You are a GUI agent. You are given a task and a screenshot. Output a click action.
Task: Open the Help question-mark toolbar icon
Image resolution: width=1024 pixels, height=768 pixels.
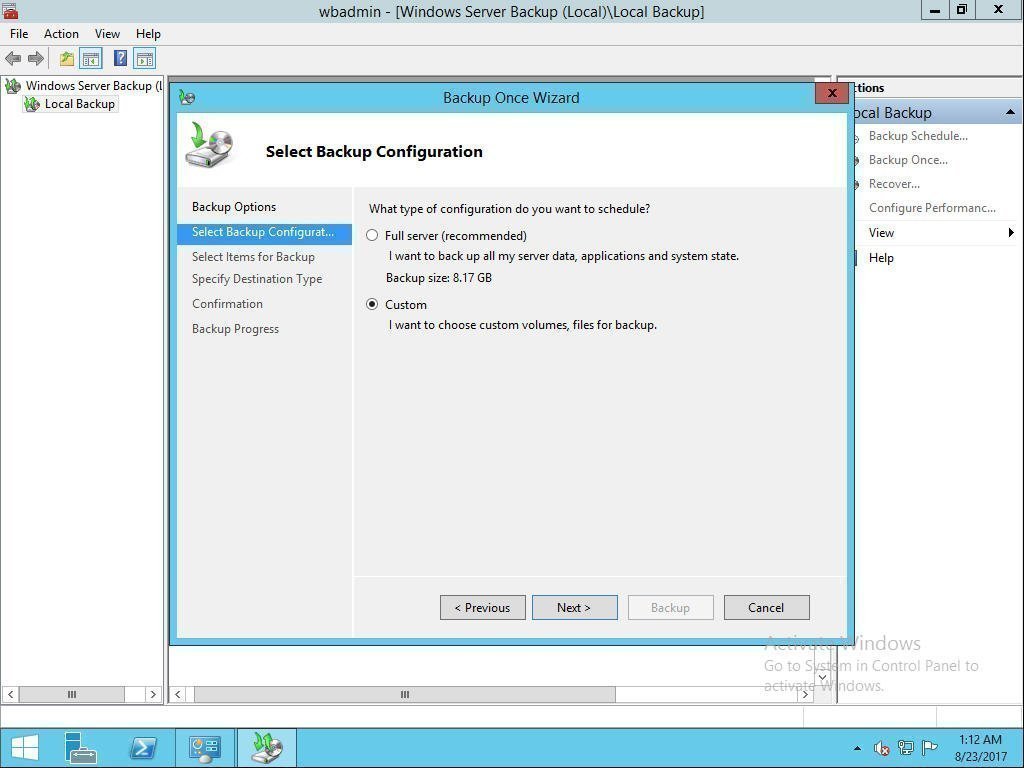tap(120, 59)
